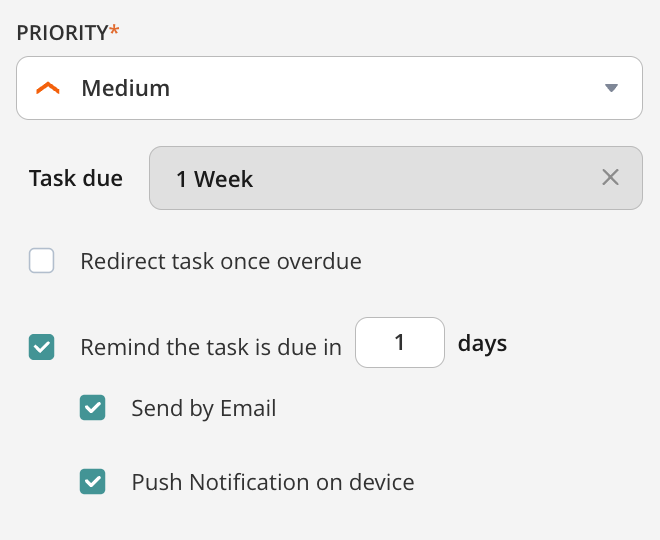Click the "Push Notification on device" label
The width and height of the screenshot is (660, 540).
coord(273,482)
